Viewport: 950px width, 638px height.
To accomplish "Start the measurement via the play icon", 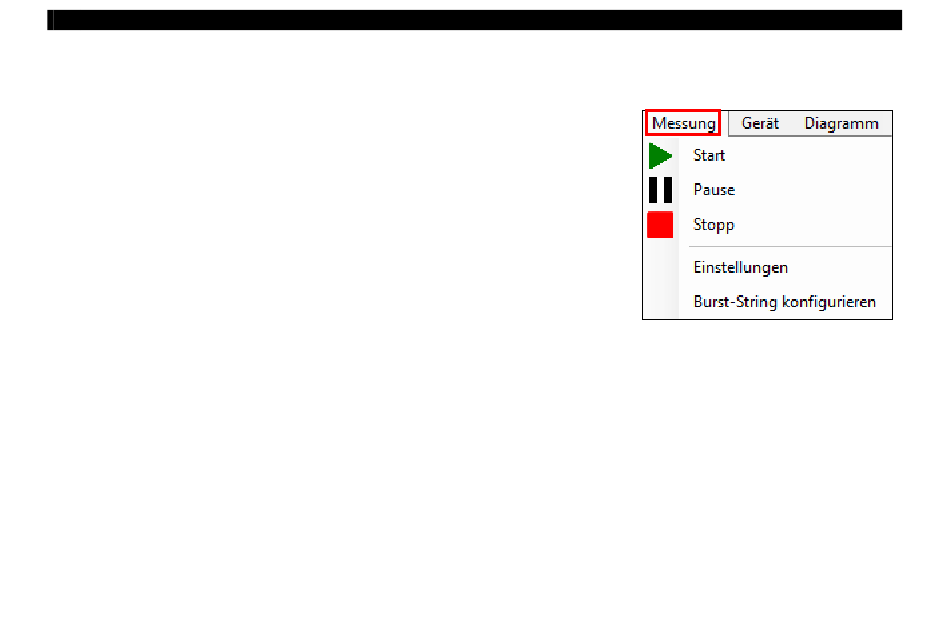I will (x=660, y=156).
